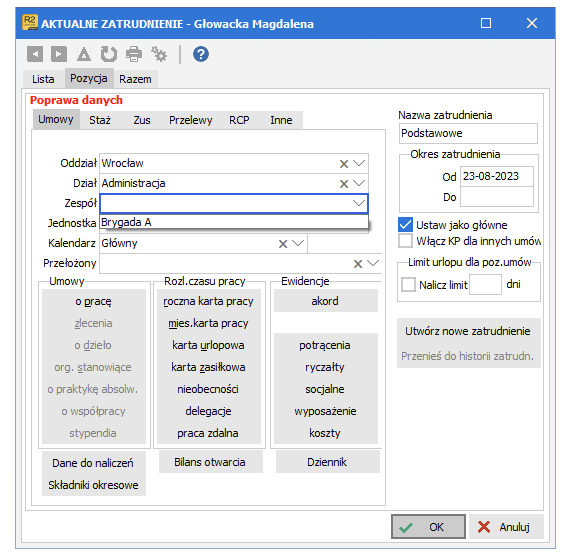The width and height of the screenshot is (574, 558).
Task: Open the akord evidence button
Action: coord(325,301)
